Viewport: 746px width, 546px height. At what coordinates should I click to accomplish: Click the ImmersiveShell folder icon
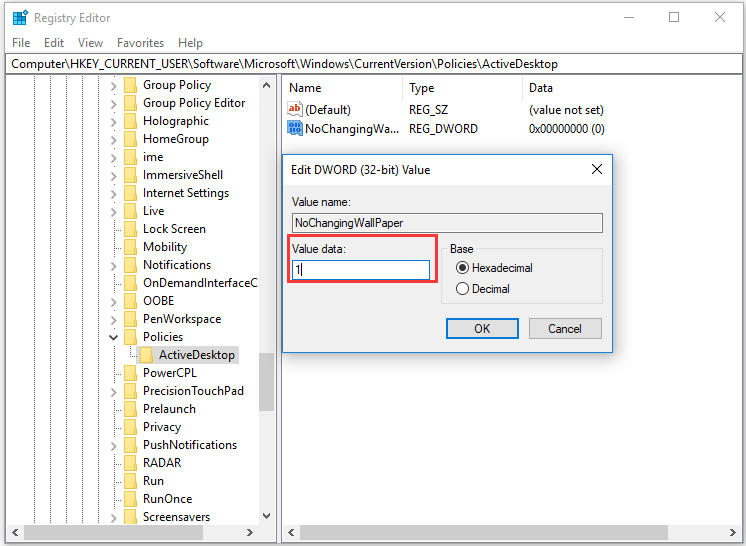pos(130,175)
